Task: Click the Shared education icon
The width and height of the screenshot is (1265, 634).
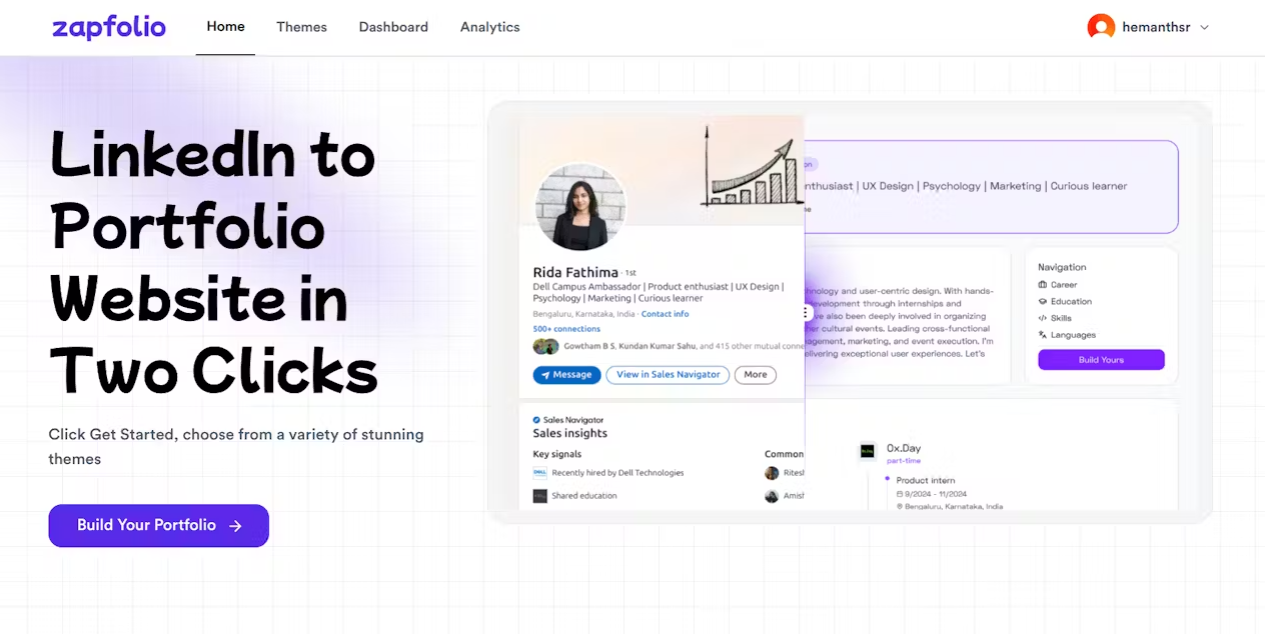Action: coord(540,496)
